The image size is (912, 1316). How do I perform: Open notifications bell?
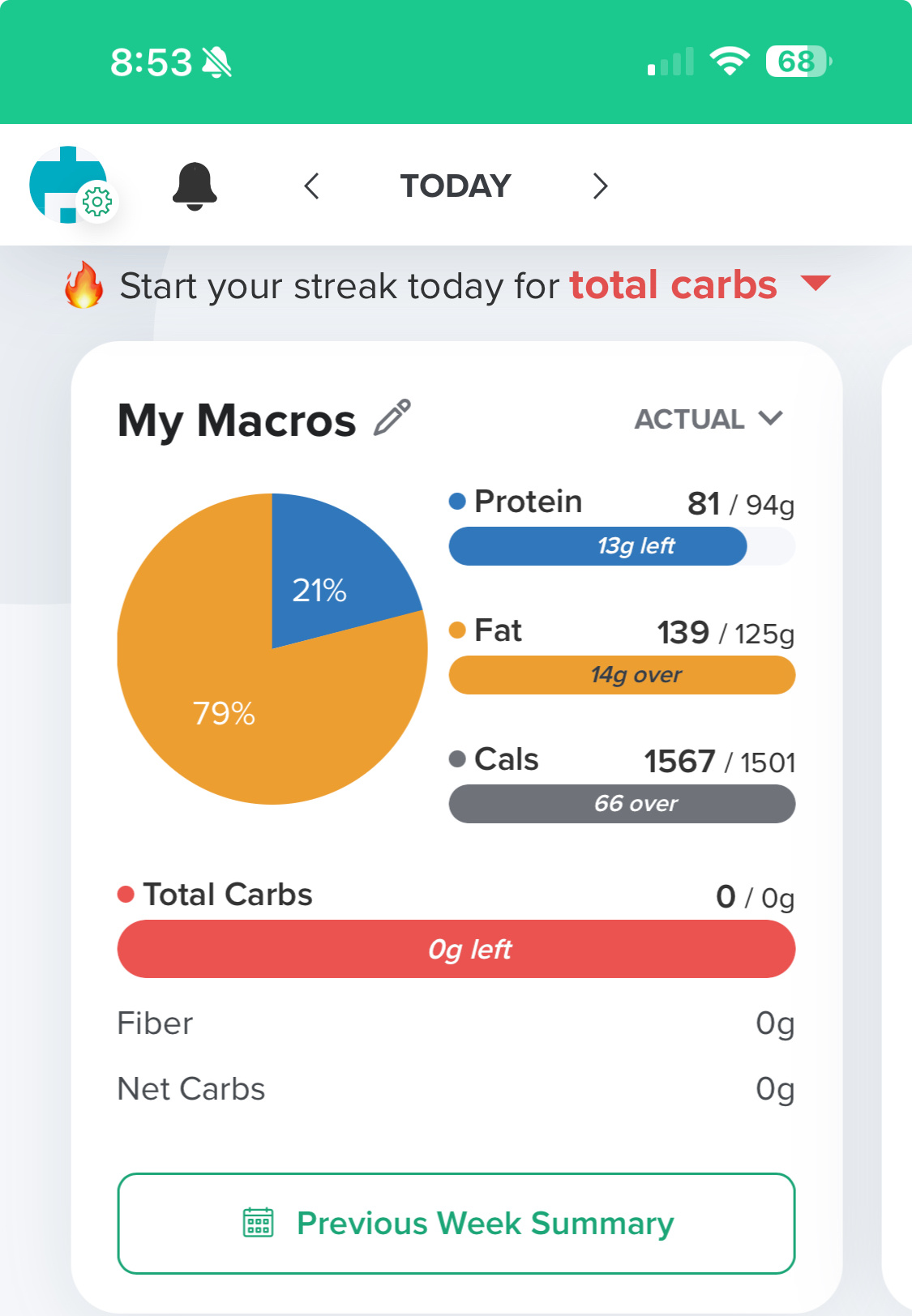pos(195,186)
